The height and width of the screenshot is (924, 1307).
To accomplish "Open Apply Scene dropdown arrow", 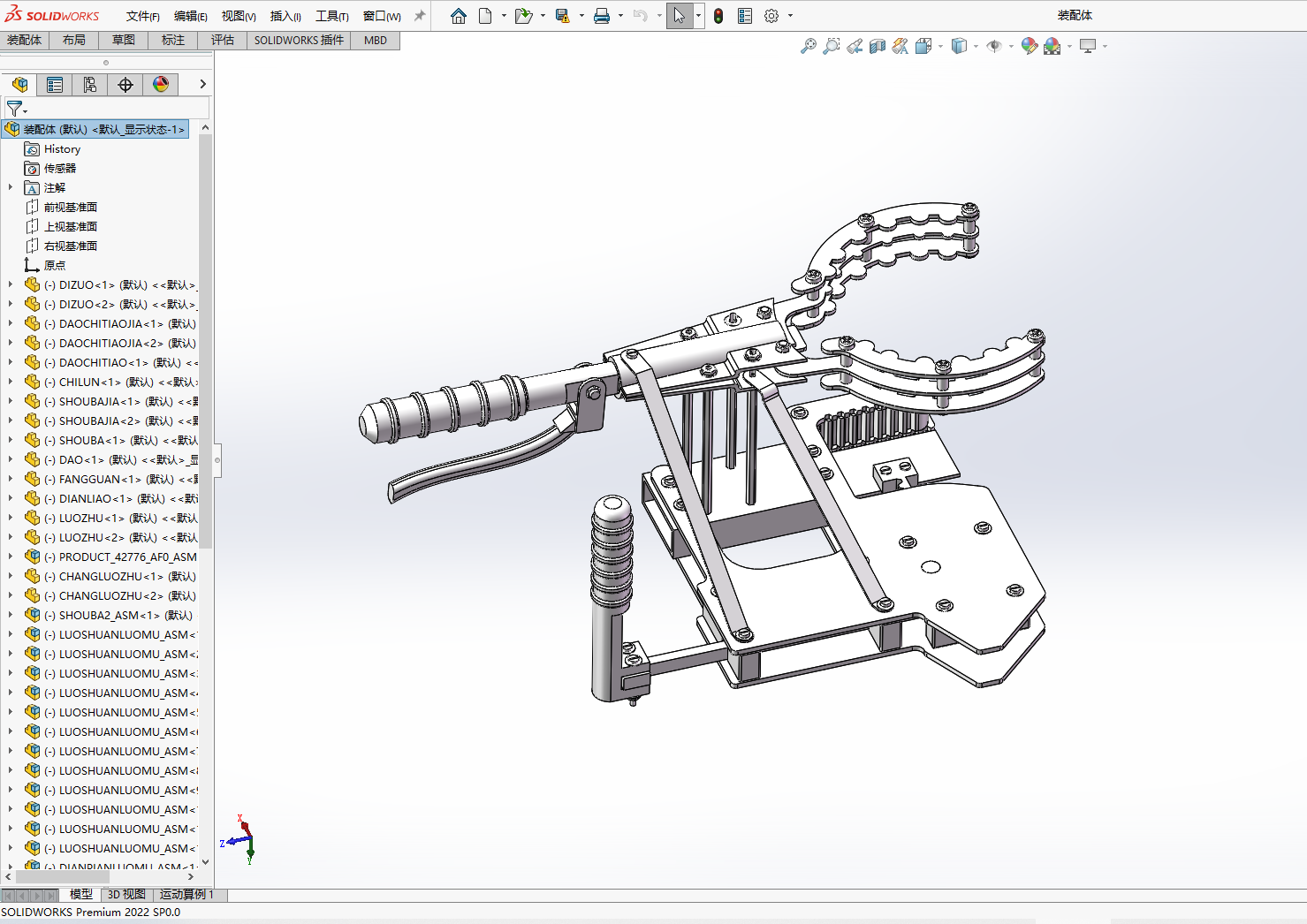I will point(1069,46).
